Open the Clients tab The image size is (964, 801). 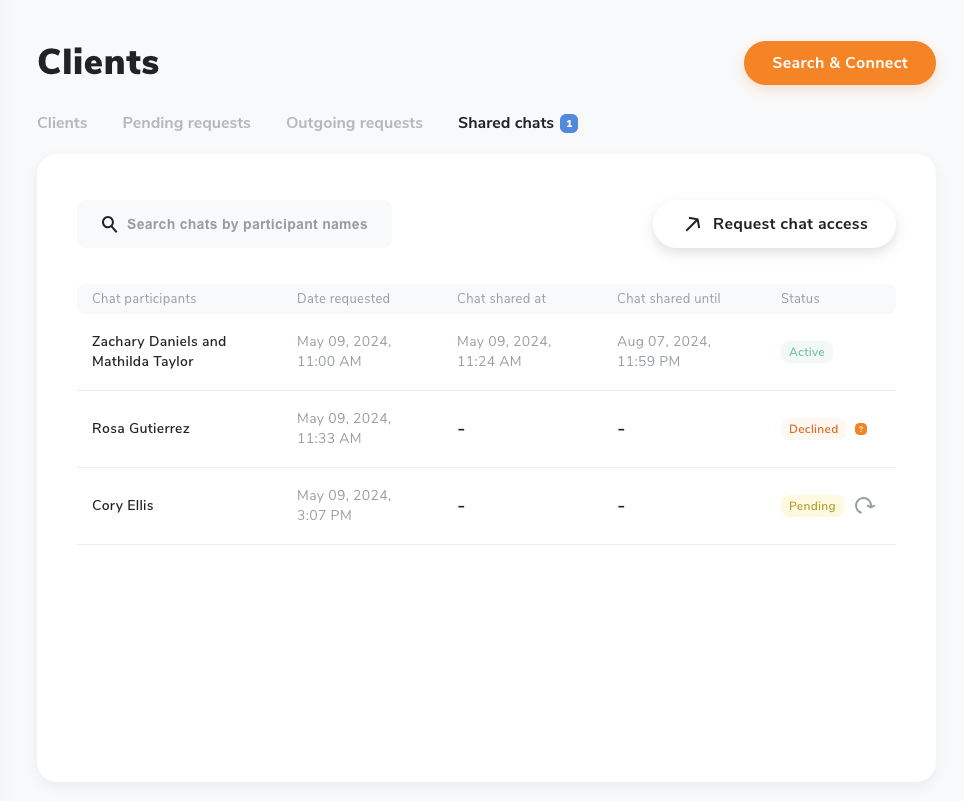62,123
